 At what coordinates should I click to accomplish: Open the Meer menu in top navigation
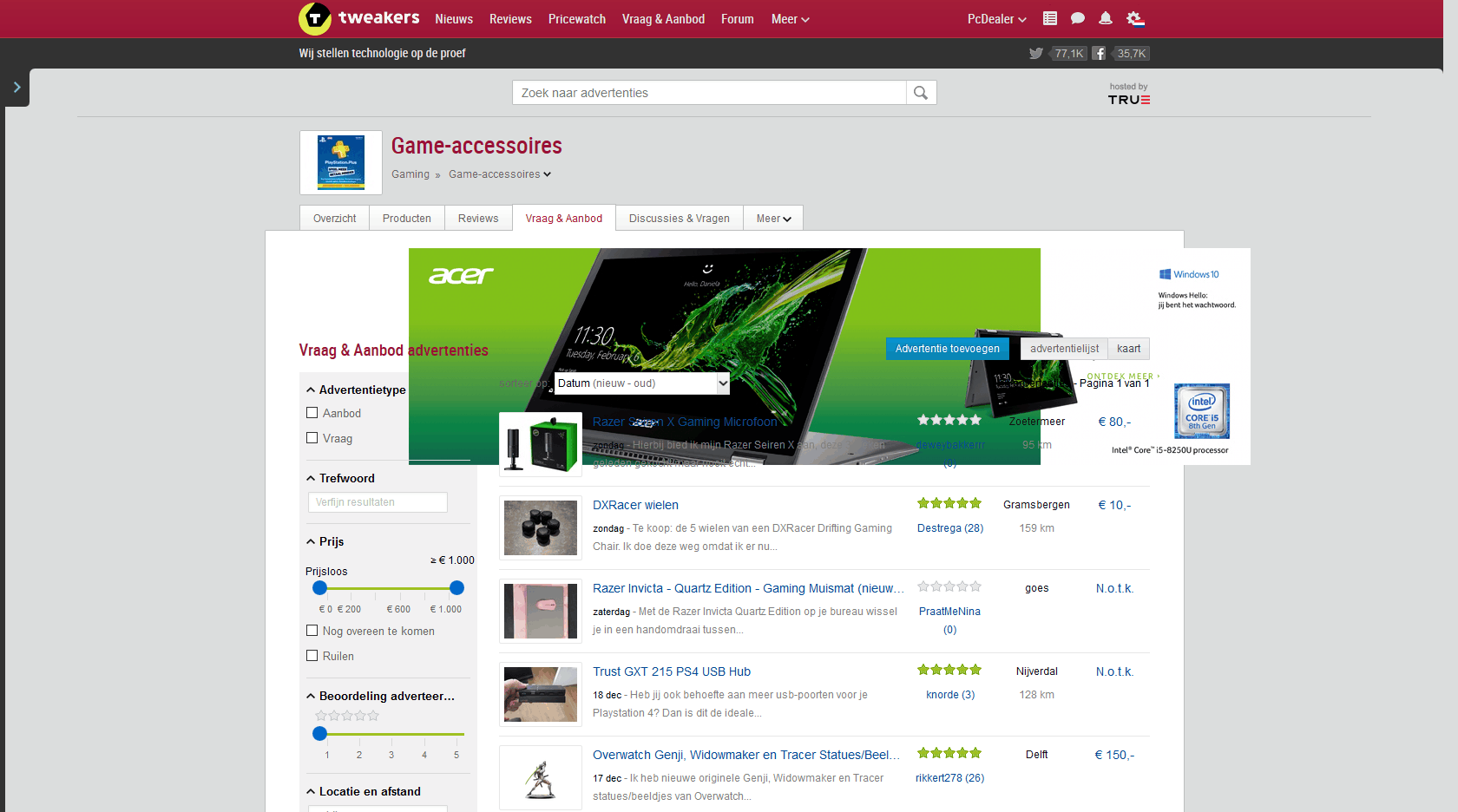(x=790, y=19)
